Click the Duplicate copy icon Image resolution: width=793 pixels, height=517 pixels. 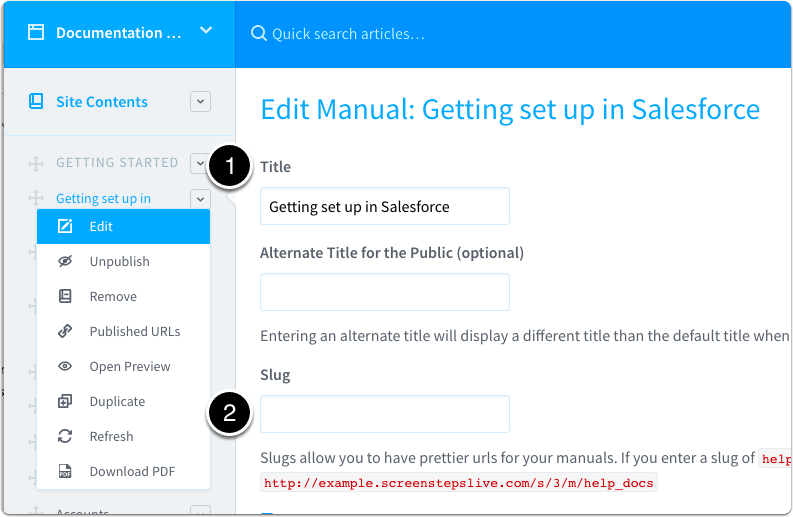pyautogui.click(x=65, y=401)
